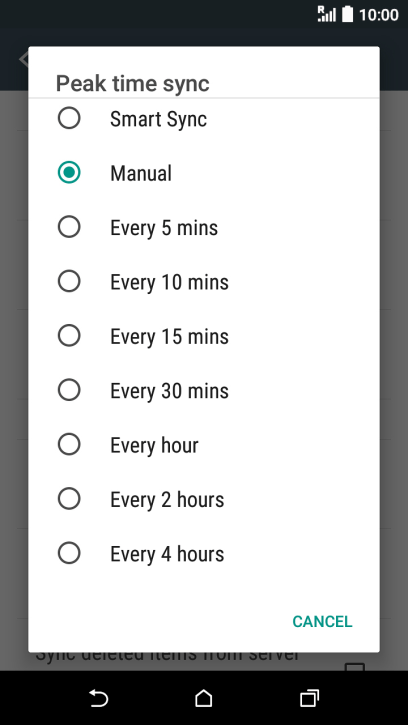Tap the roaming signal strength icon

click(x=327, y=14)
